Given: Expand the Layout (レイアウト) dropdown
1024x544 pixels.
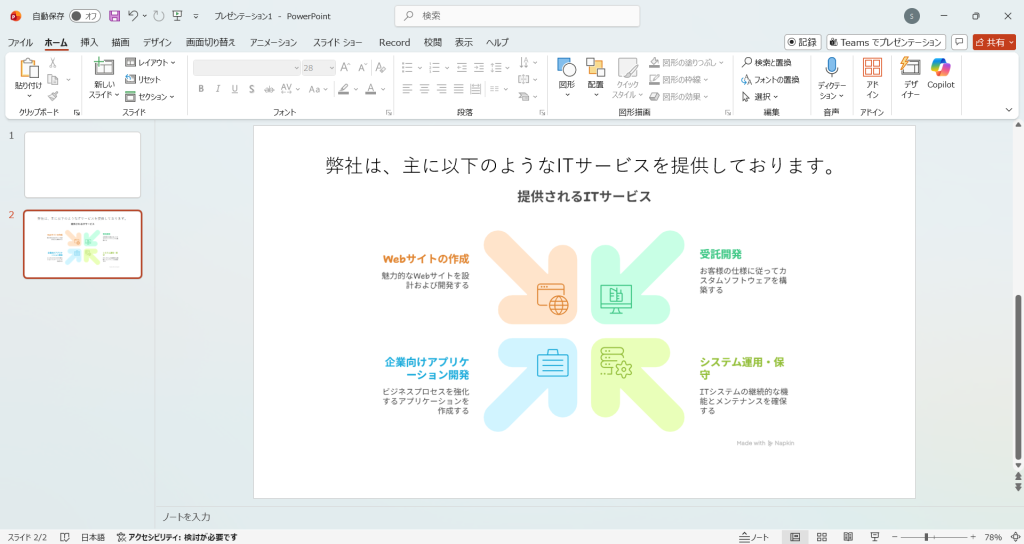Looking at the screenshot, I should coord(150,62).
